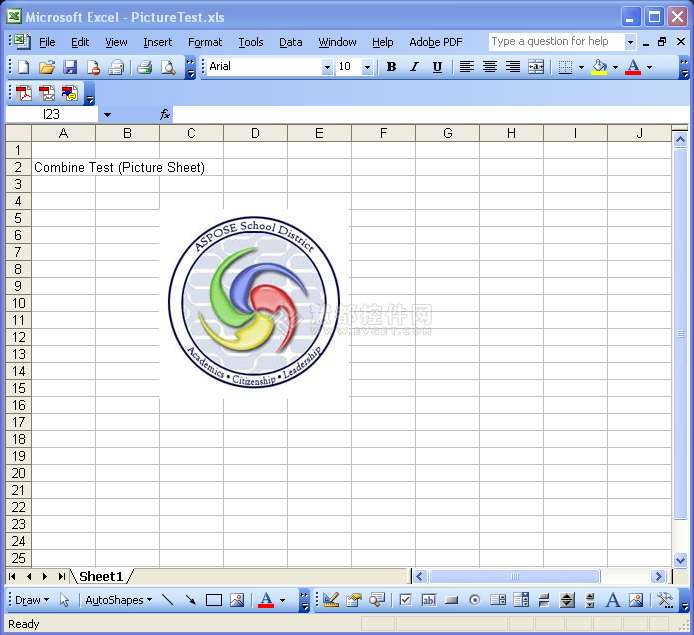Click the Merge and Center icon

(536, 67)
